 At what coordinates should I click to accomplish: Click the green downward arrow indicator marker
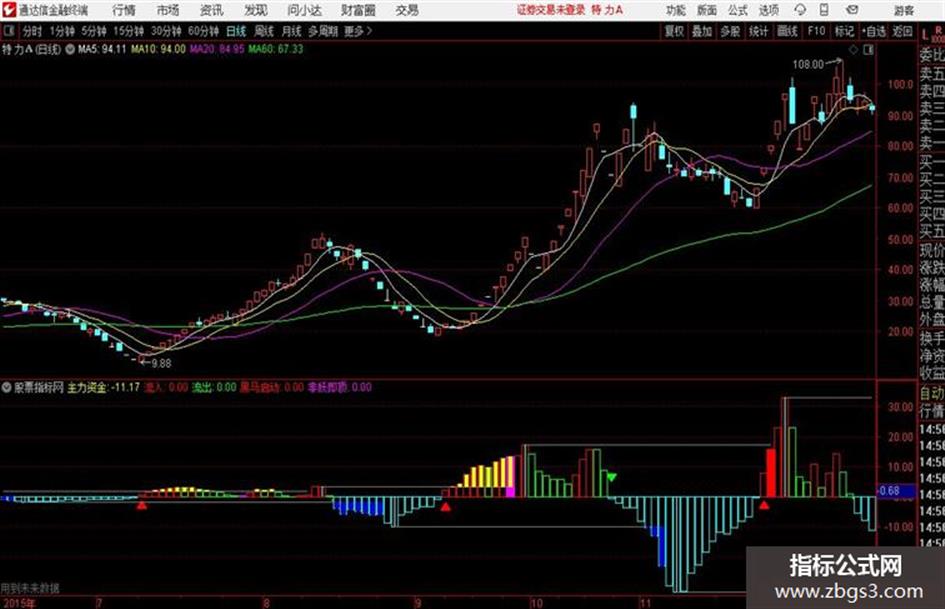pyautogui.click(x=612, y=478)
